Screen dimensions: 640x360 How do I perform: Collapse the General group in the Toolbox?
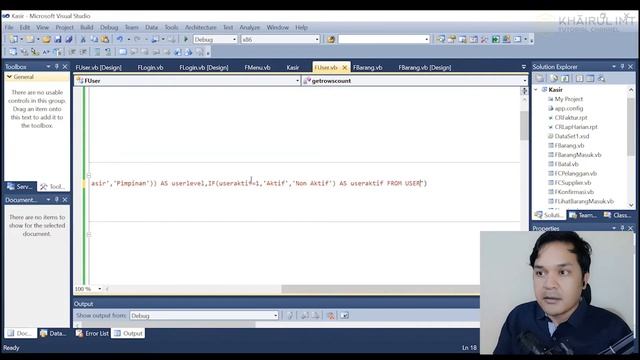tap(9, 77)
